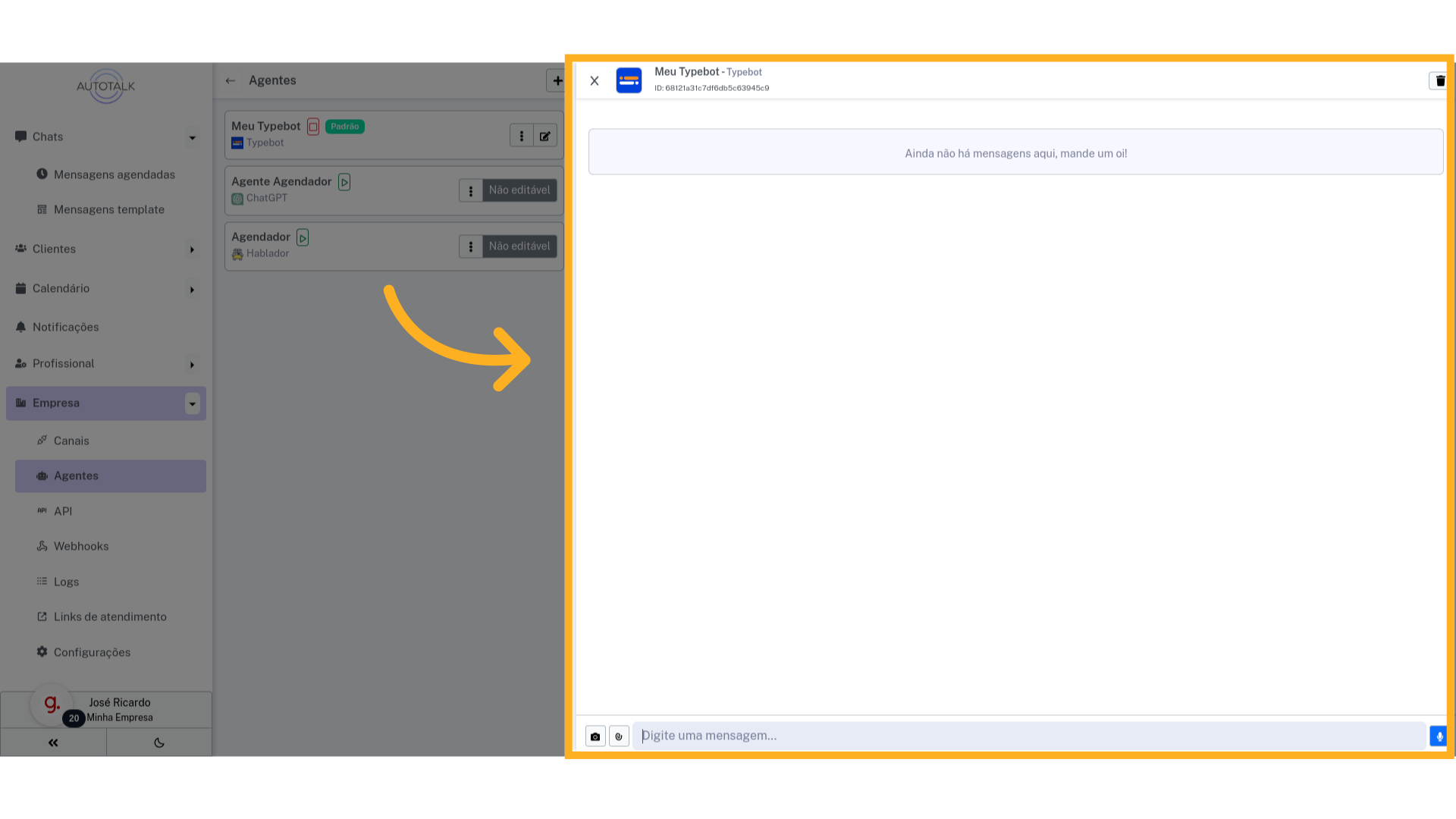Open the Clientes section
Image resolution: width=1456 pixels, height=819 pixels.
[x=54, y=249]
